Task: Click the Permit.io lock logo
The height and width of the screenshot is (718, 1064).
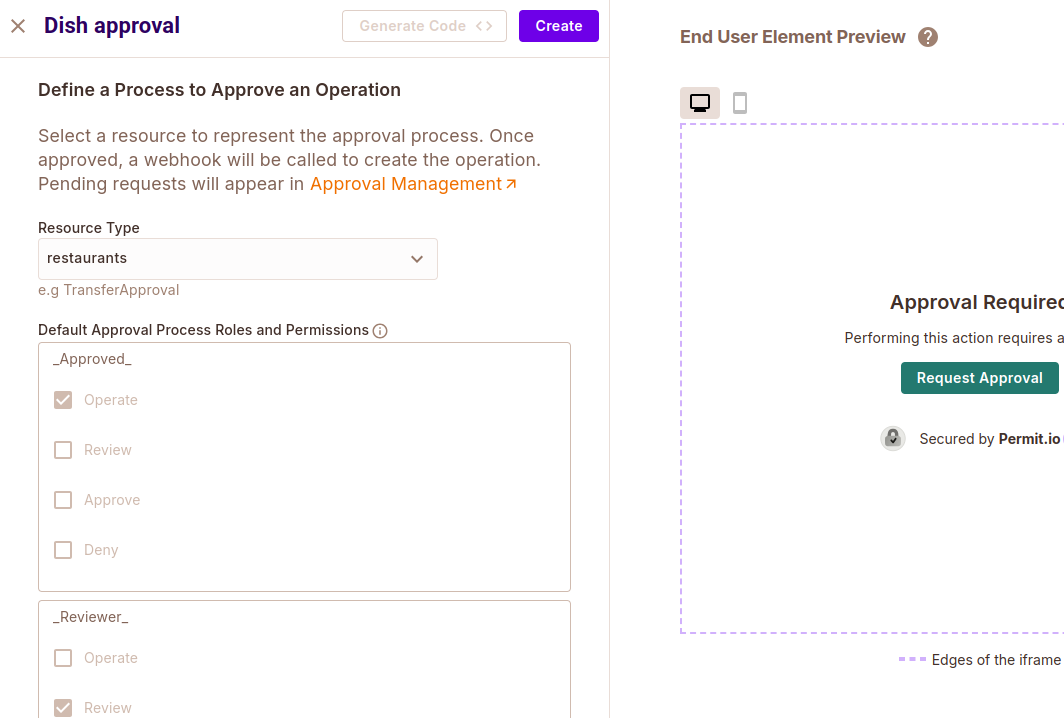Action: click(893, 438)
